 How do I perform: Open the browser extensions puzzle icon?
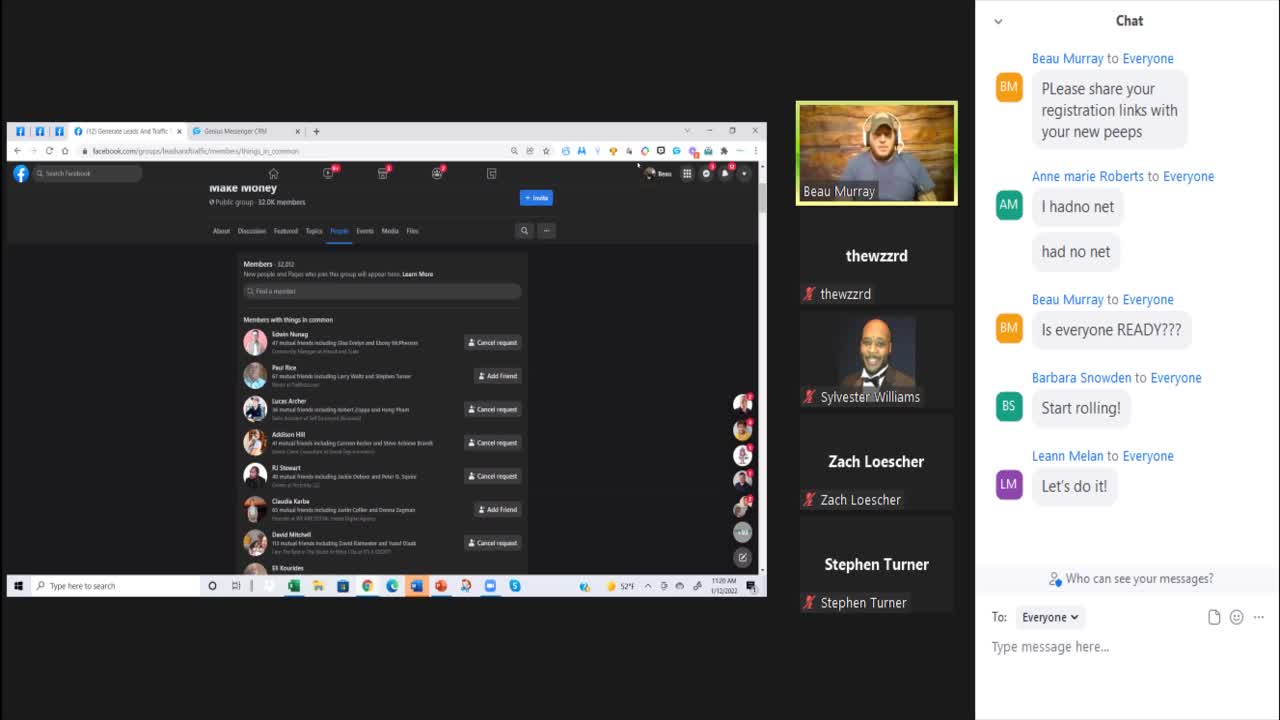point(724,151)
